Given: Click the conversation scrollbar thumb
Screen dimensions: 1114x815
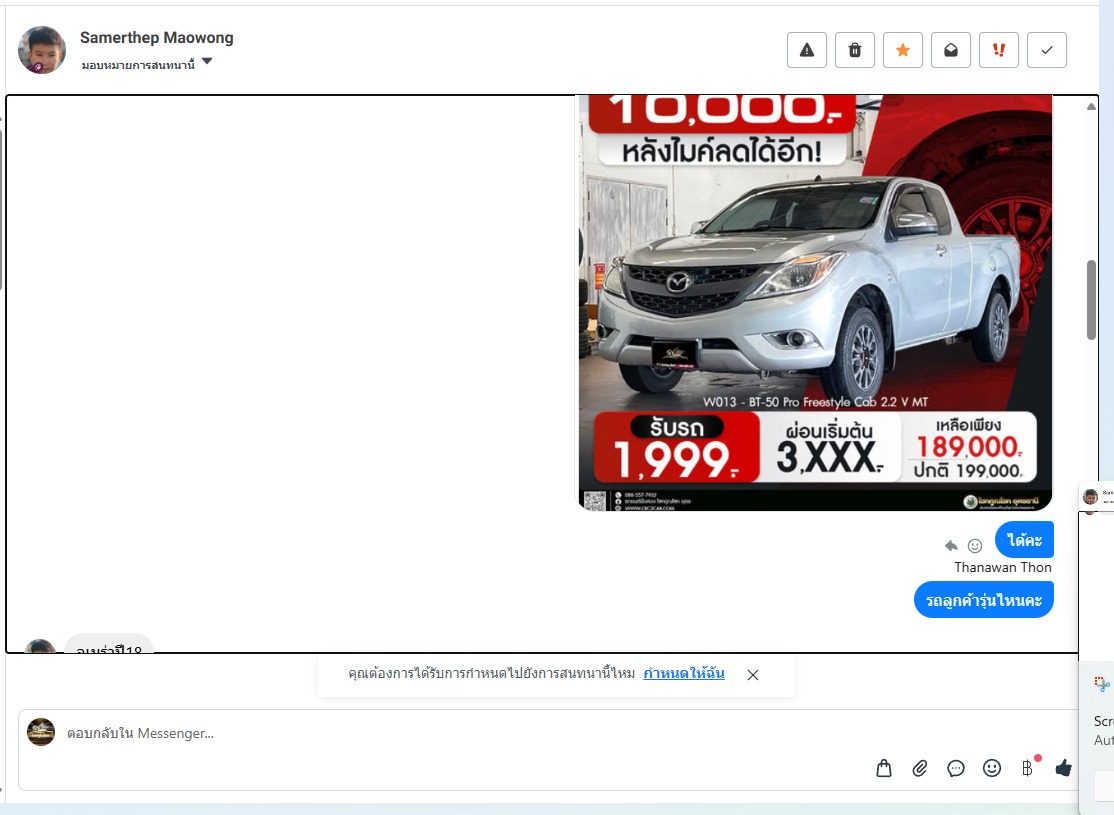Looking at the screenshot, I should click(x=1091, y=300).
